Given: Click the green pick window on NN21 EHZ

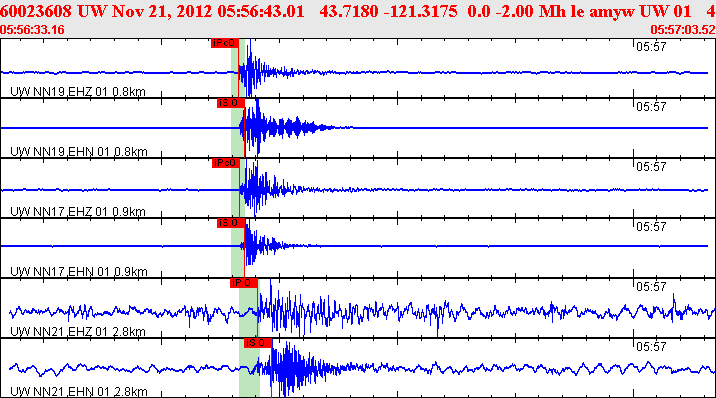Looking at the screenshot, I should 248,308.
